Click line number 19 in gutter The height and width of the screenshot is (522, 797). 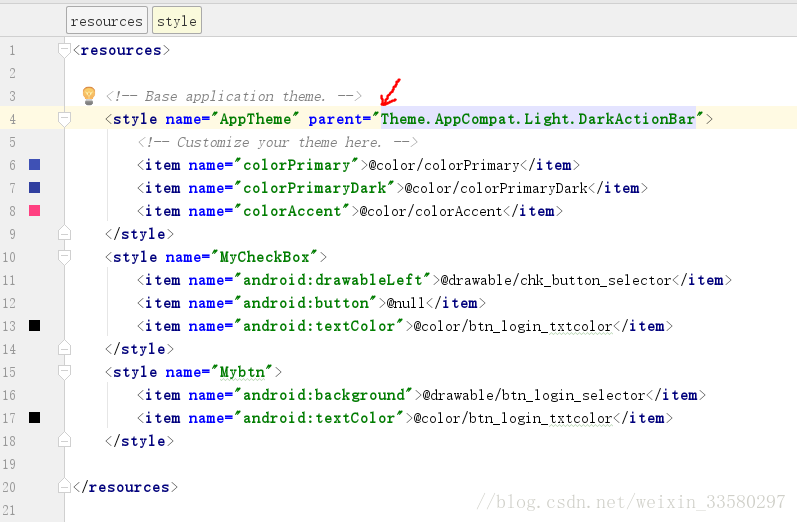tap(9, 464)
